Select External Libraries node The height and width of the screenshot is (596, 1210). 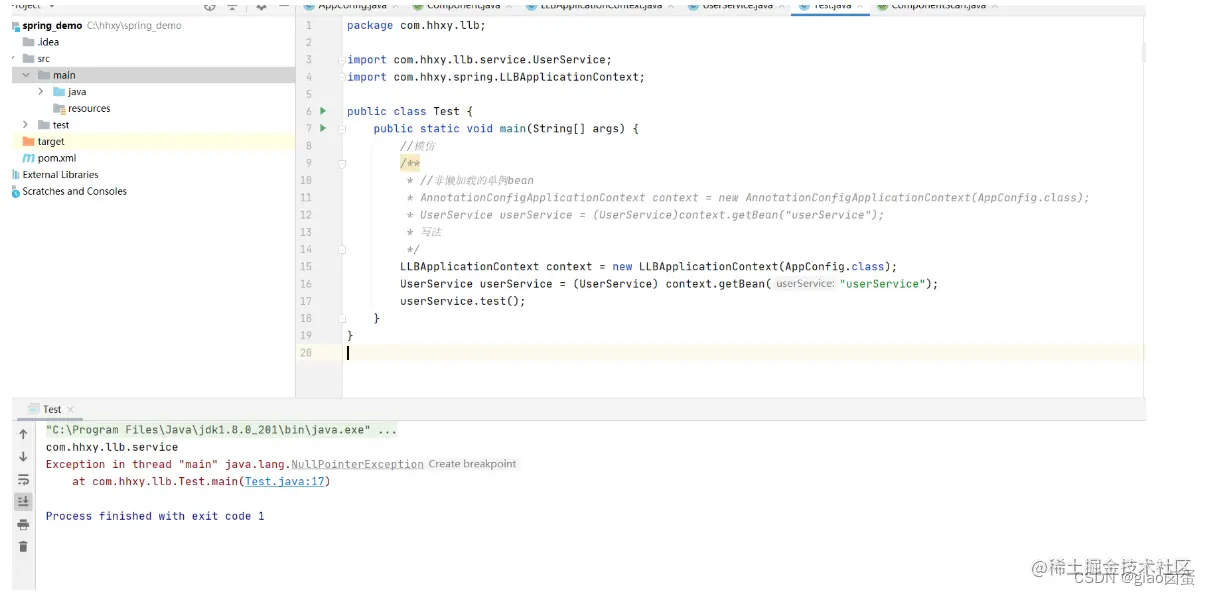coord(54,175)
